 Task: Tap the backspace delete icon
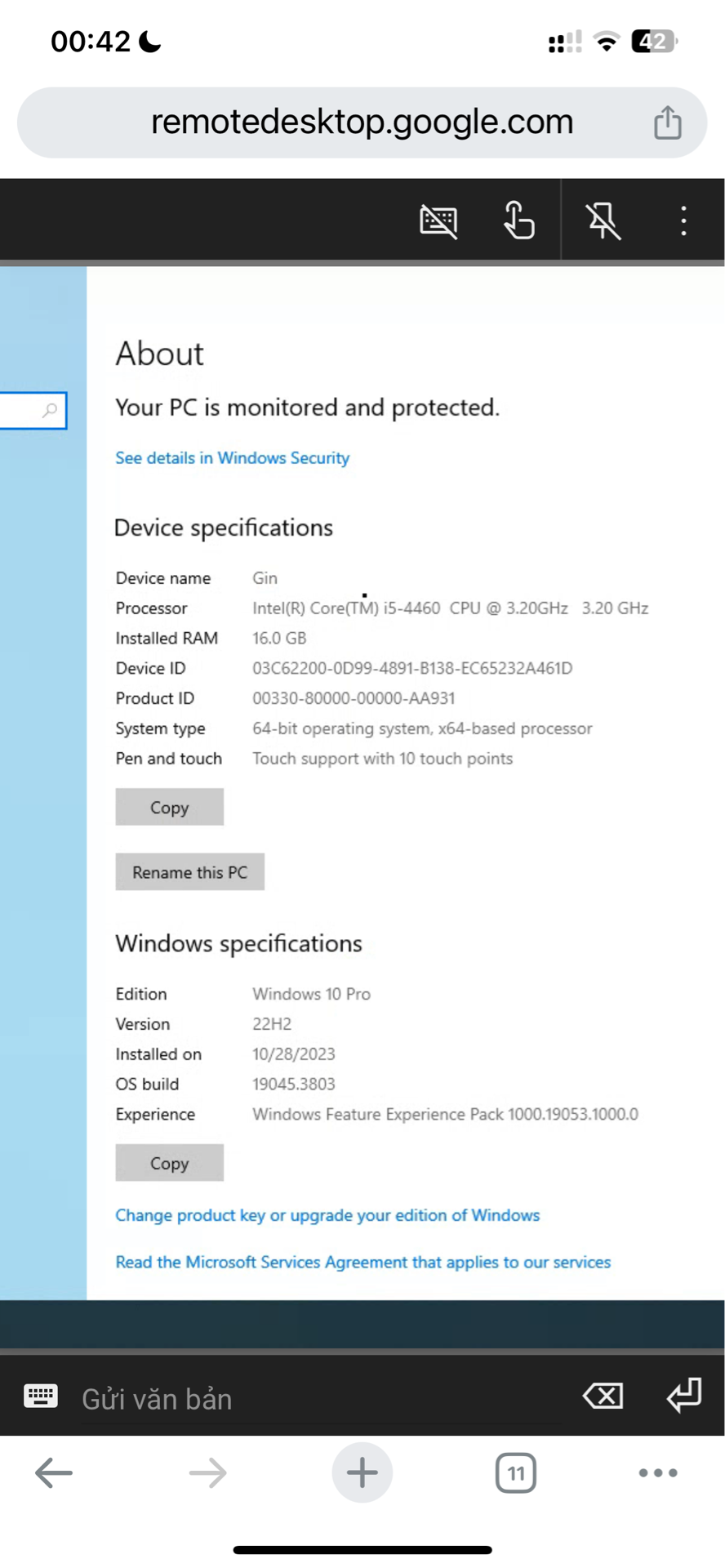point(603,1396)
